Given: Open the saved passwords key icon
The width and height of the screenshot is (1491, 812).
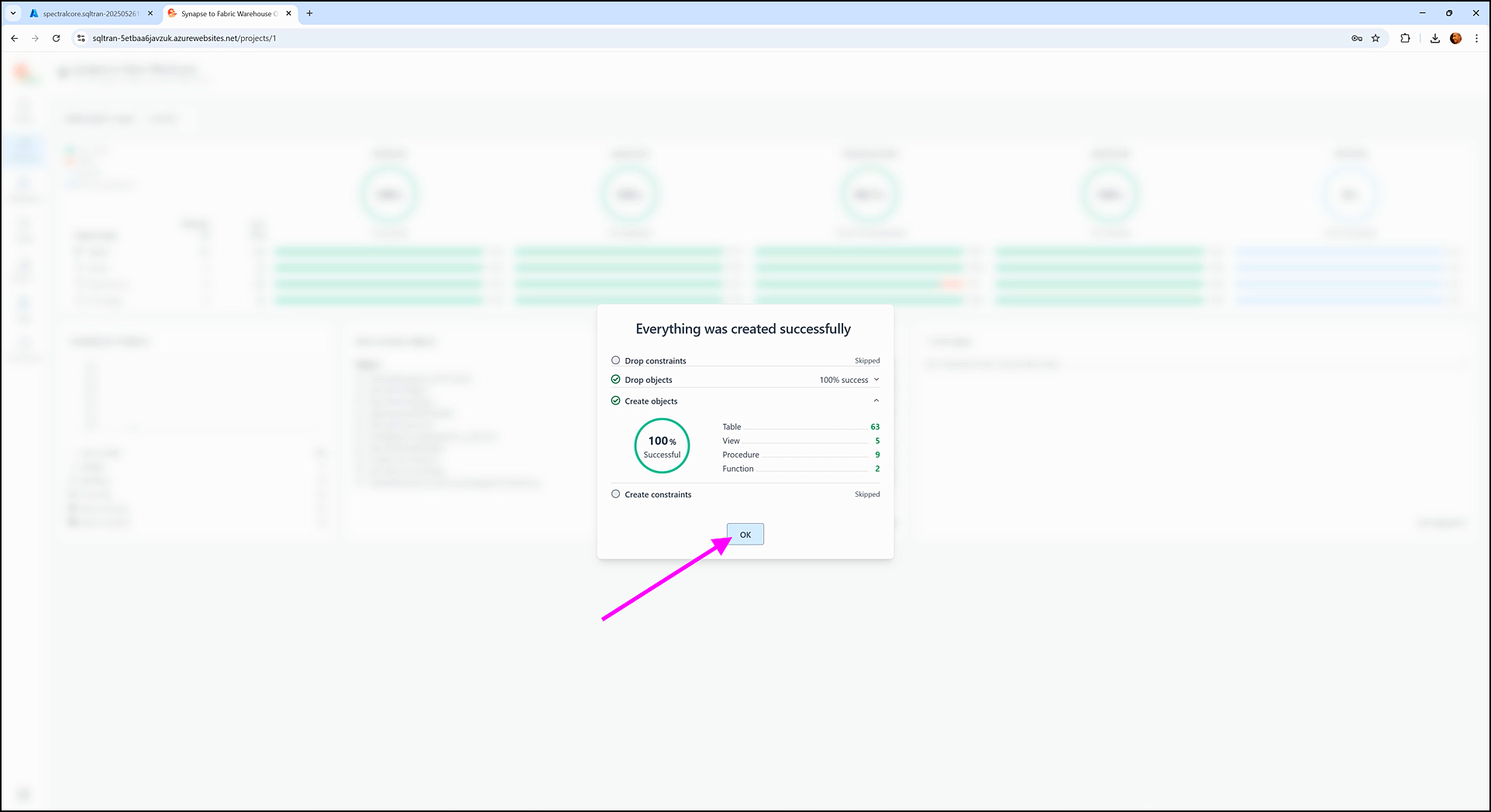Looking at the screenshot, I should (x=1356, y=38).
